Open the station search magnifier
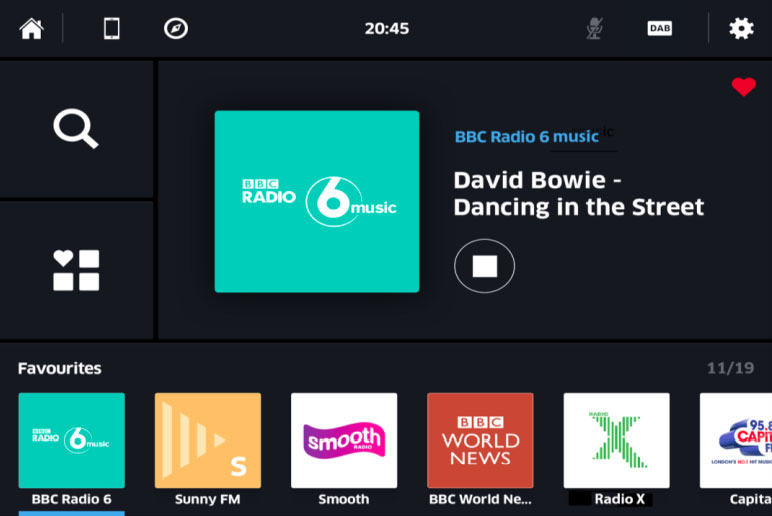Viewport: 772px width, 516px height. point(76,129)
